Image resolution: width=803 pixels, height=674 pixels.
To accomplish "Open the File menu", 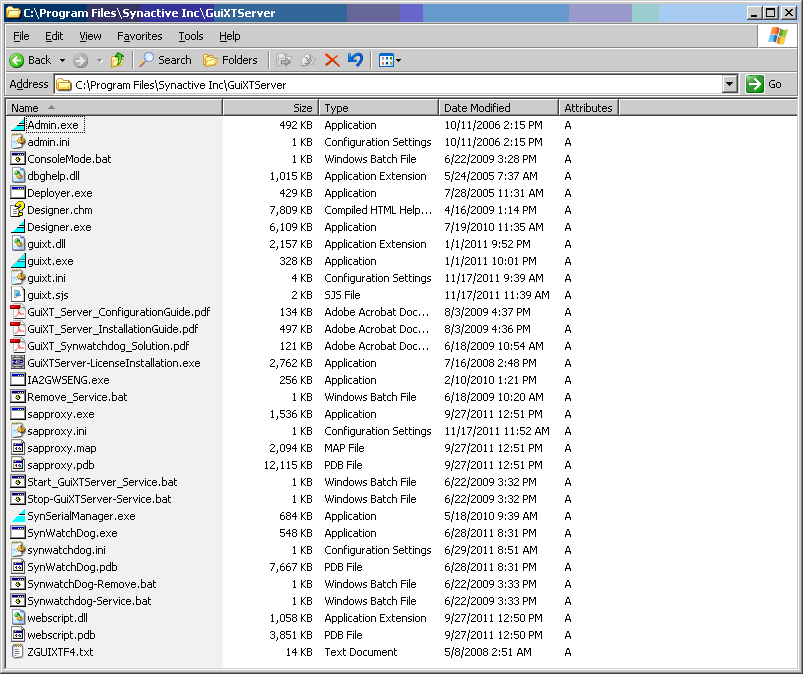I will coord(21,36).
